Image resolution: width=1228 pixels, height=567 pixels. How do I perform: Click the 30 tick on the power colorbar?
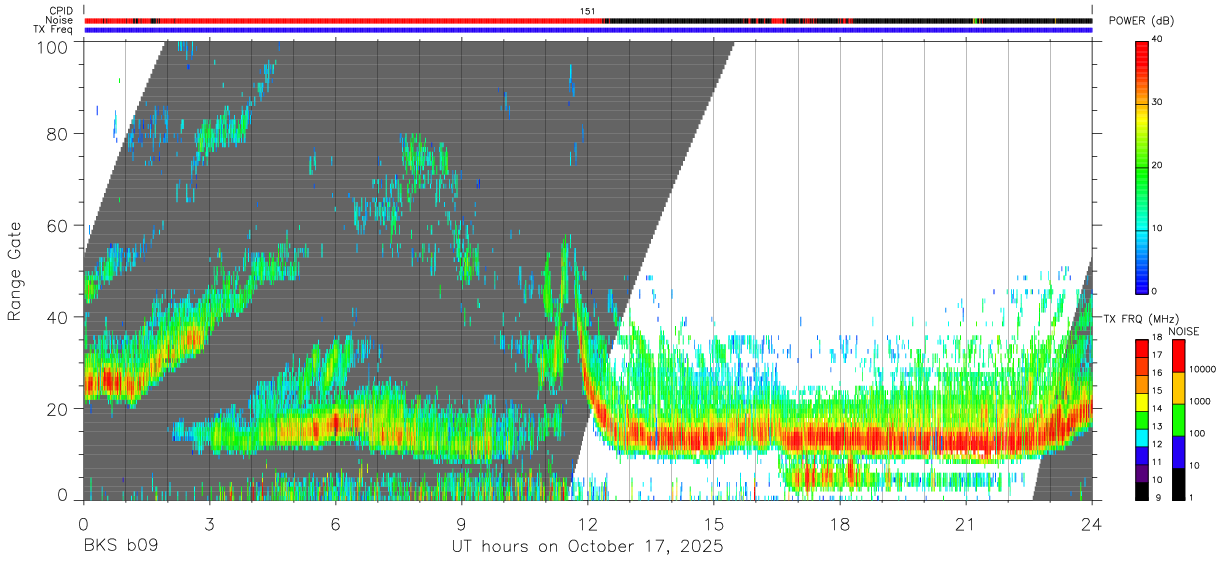coord(1157,102)
